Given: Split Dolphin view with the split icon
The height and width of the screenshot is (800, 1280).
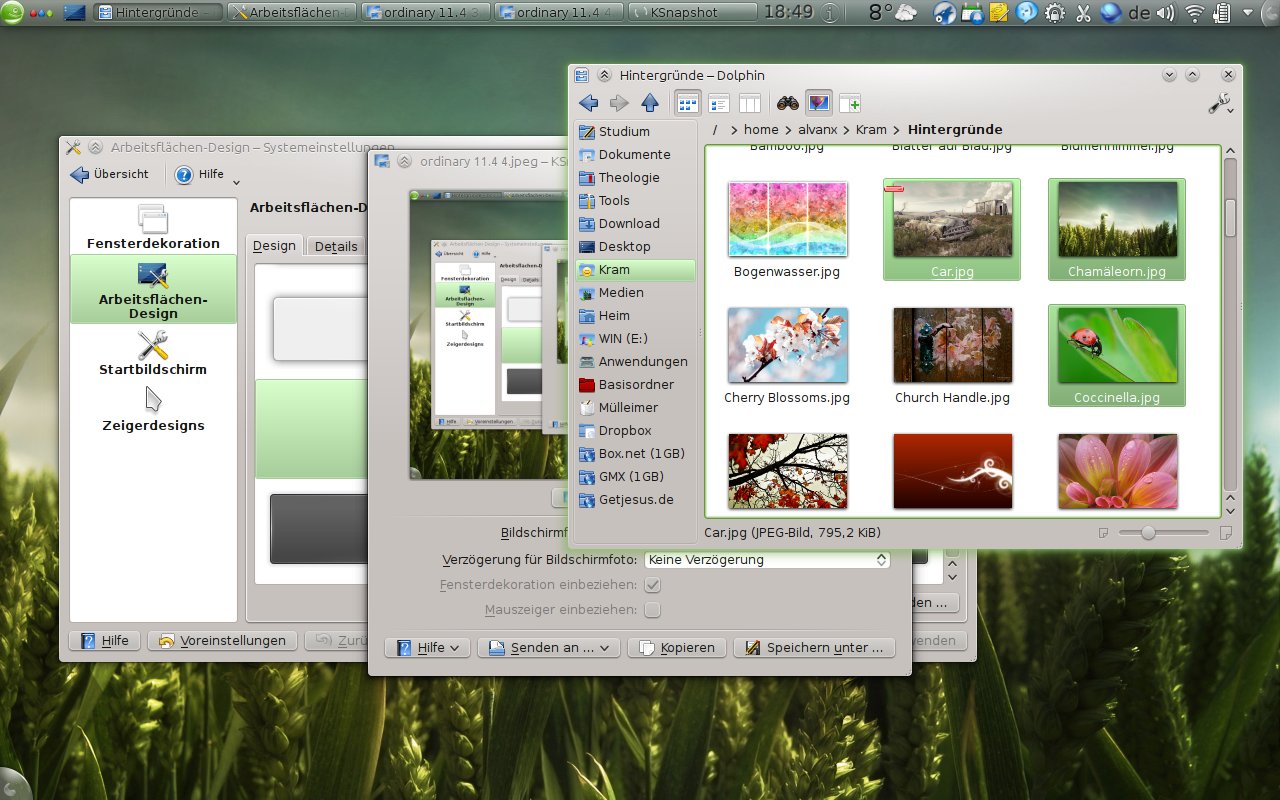Looking at the screenshot, I should (850, 103).
